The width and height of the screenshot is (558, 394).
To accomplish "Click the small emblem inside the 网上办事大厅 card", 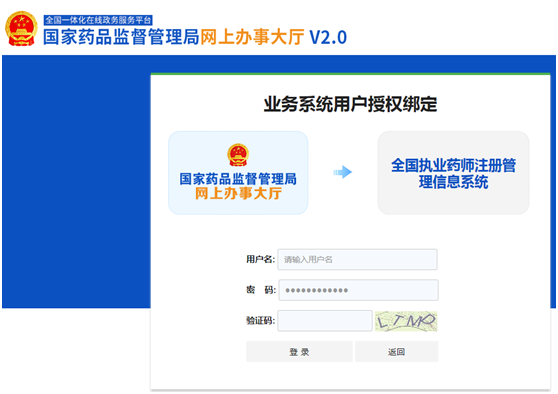I will pyautogui.click(x=238, y=155).
